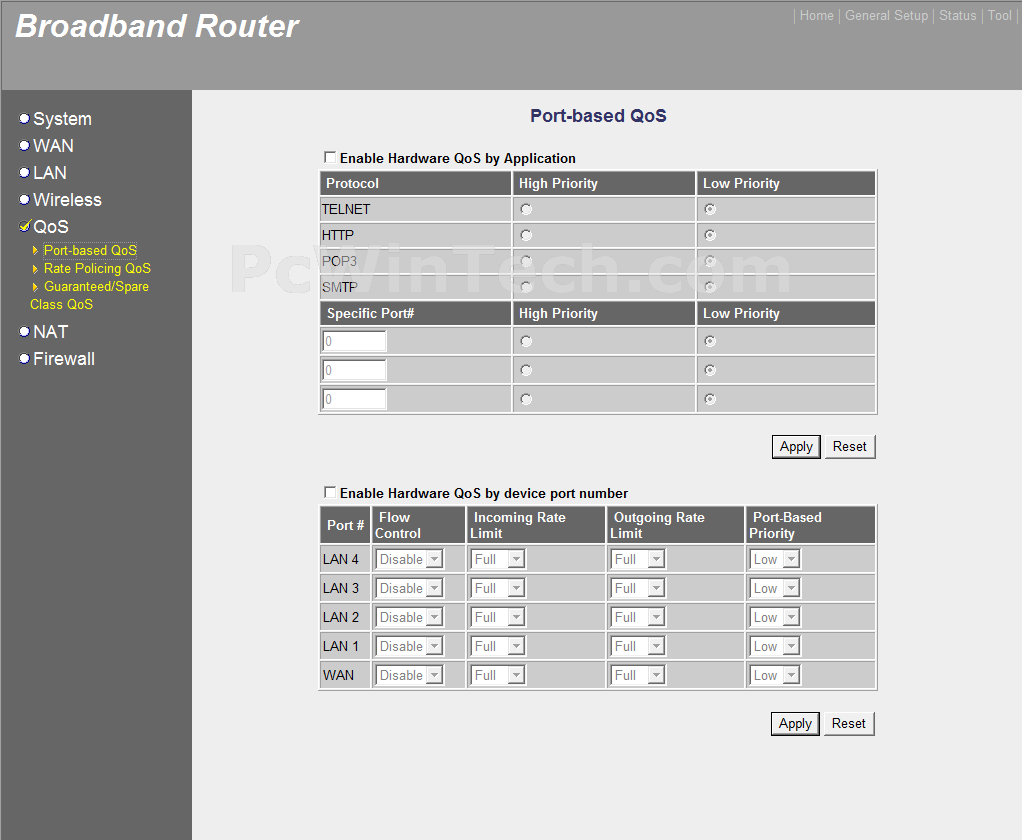Open LAN 3 Outgoing Rate Limit dropdown

coord(638,588)
